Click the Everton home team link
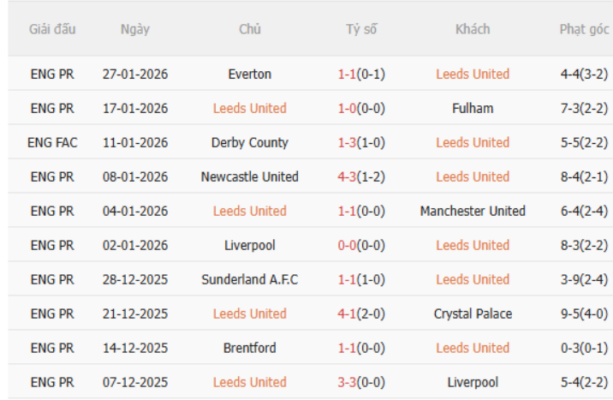This screenshot has height=400, width=613. point(249,74)
